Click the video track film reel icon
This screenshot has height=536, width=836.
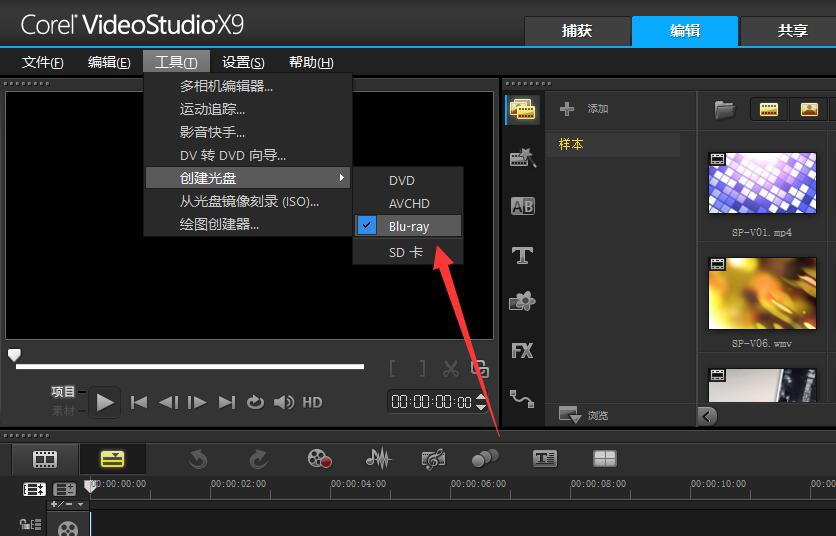(68, 528)
